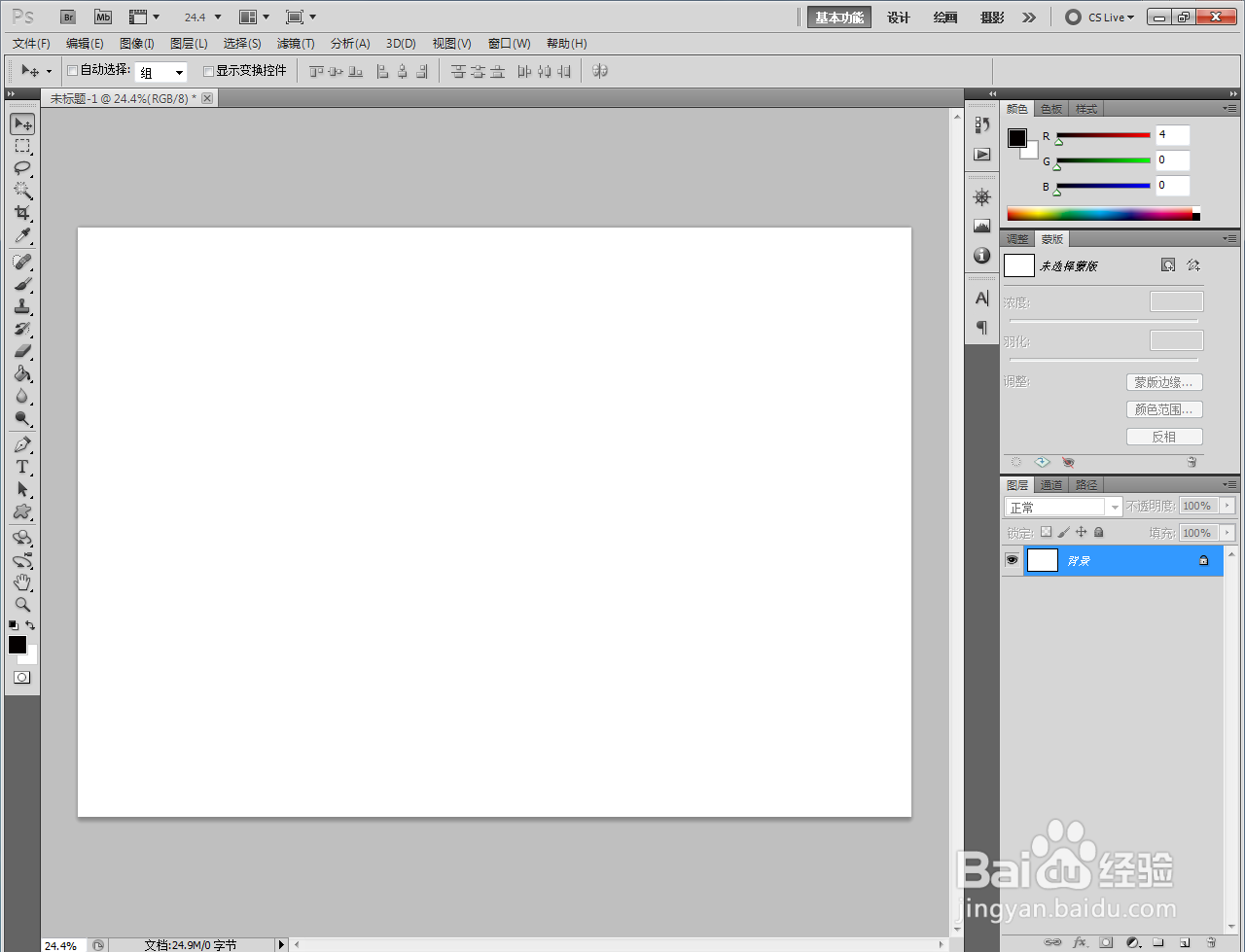Launch Adobe Bridge via Br icon

[68, 18]
